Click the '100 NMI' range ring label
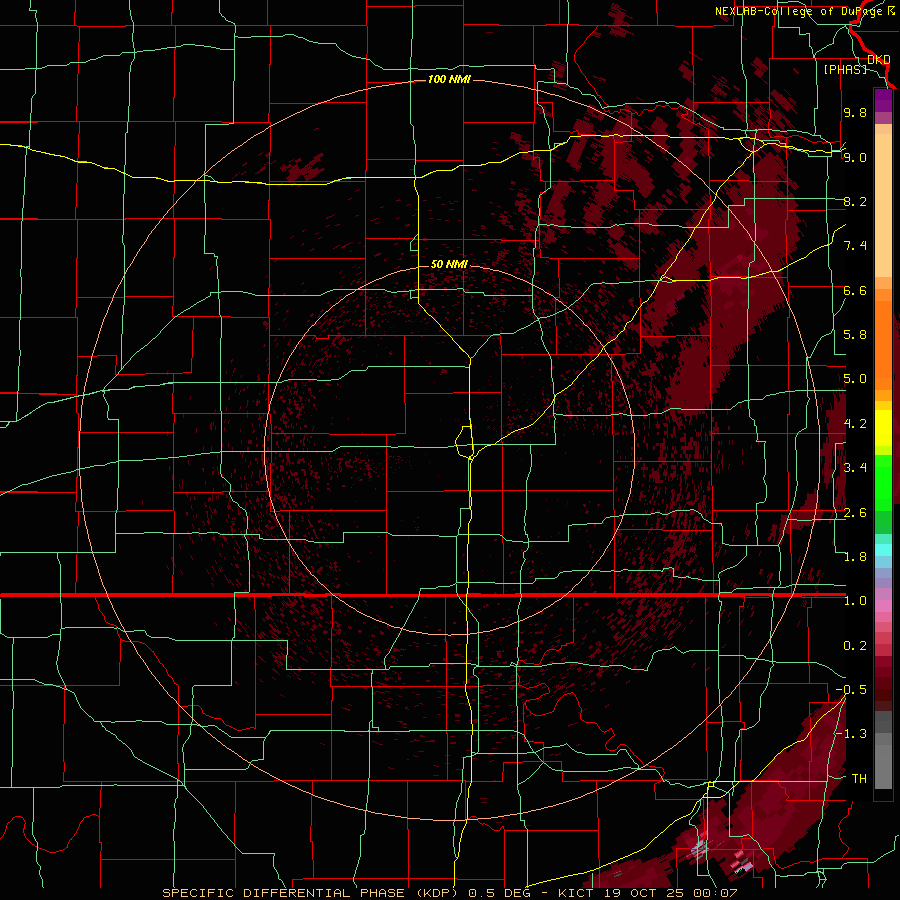This screenshot has height=900, width=900. pos(449,79)
